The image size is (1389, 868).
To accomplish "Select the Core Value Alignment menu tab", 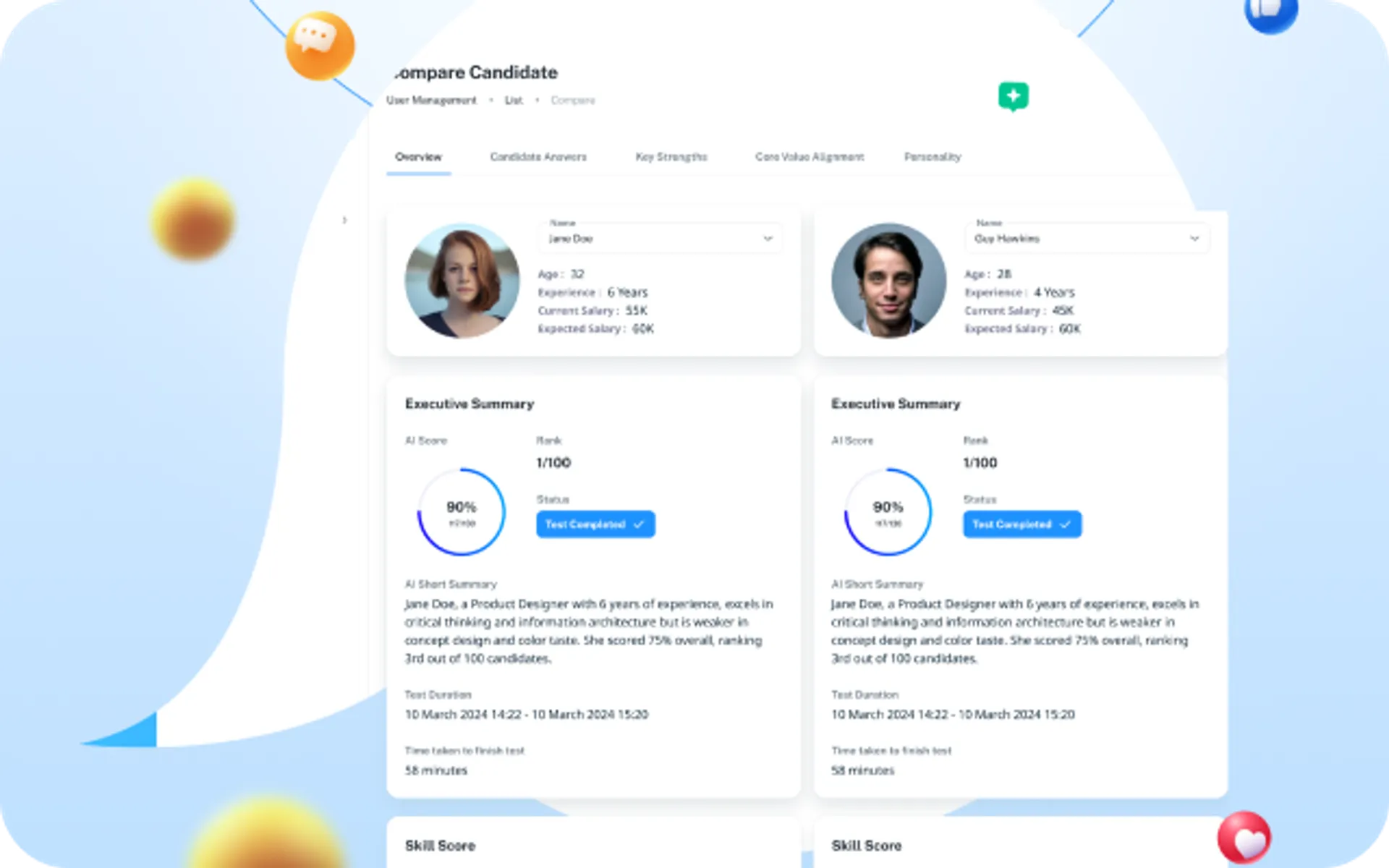I will (809, 157).
